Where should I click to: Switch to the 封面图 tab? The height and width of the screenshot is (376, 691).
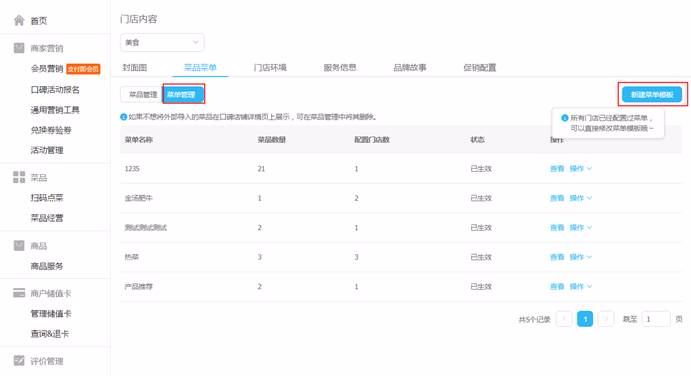(x=134, y=67)
